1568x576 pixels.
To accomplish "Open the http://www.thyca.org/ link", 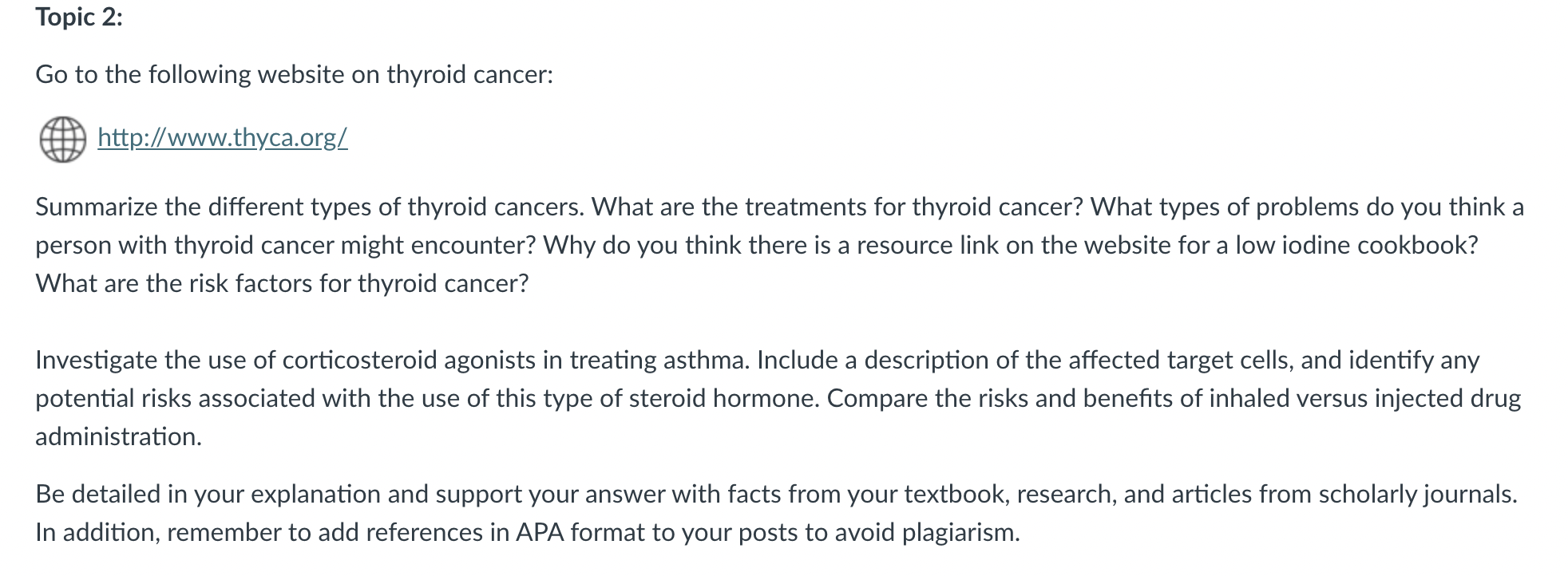I will (x=223, y=138).
